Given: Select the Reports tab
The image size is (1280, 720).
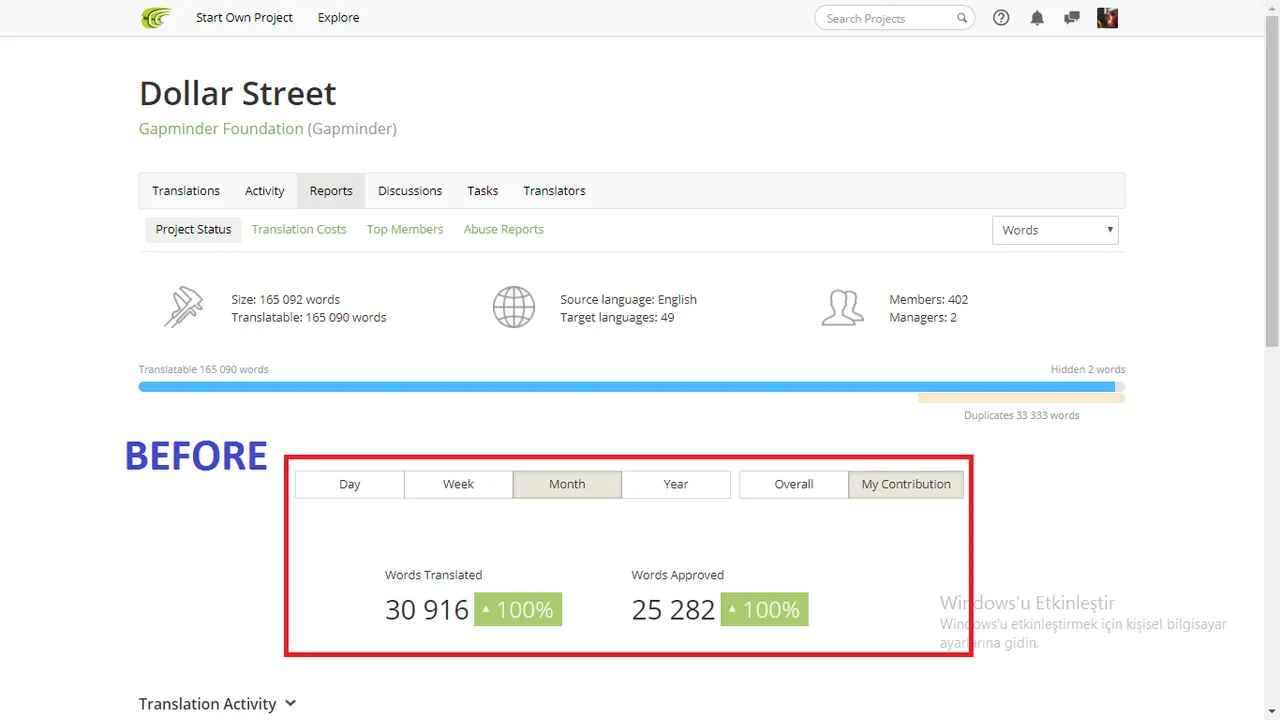Looking at the screenshot, I should [x=331, y=191].
